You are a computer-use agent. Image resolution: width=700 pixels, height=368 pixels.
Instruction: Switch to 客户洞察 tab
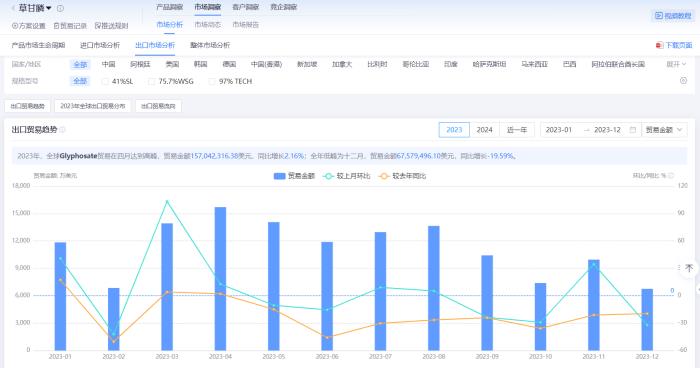(x=246, y=7)
